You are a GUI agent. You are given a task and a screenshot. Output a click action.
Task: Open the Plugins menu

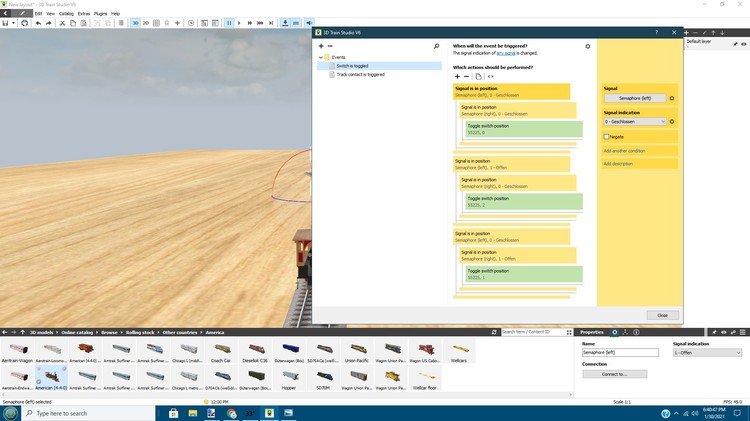(x=100, y=13)
